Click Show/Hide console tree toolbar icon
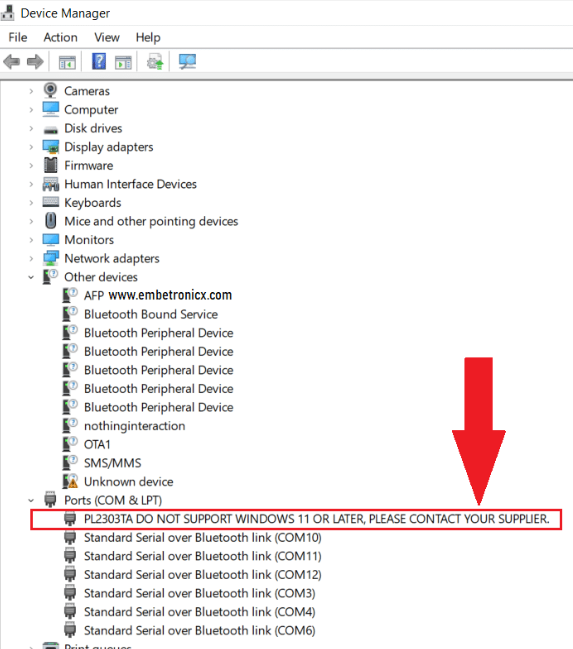This screenshot has width=573, height=649. pyautogui.click(x=67, y=62)
